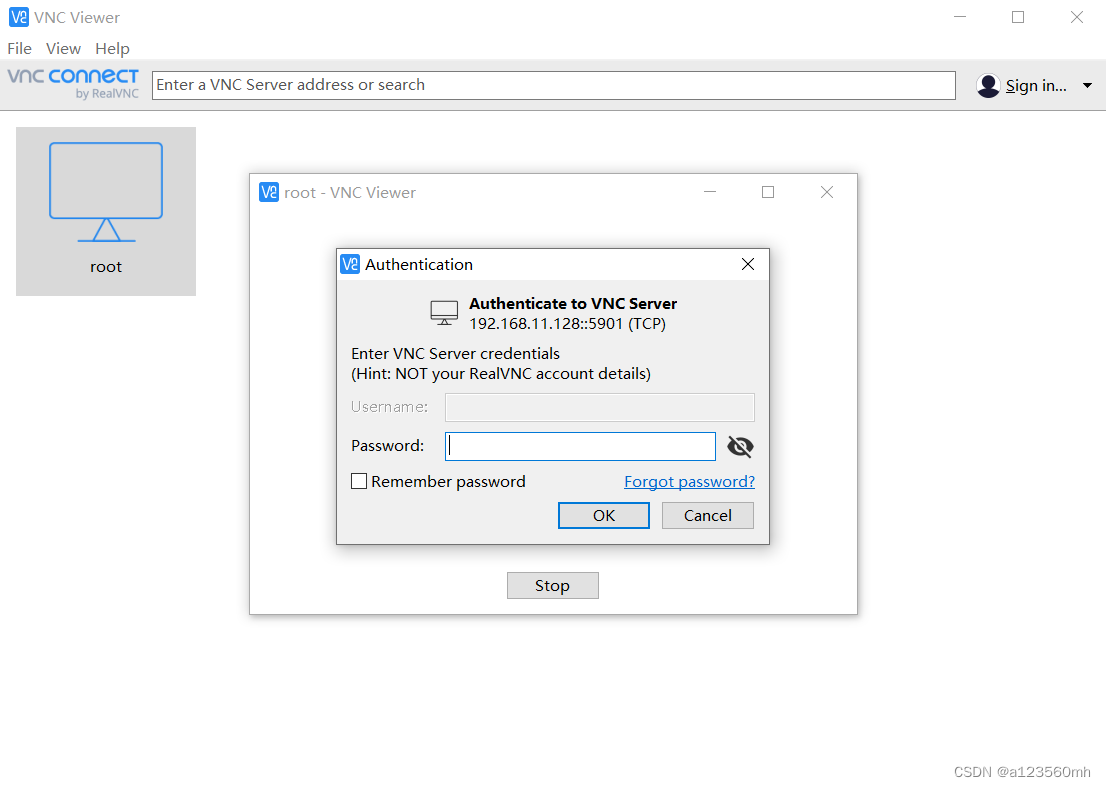Click the Hint NOT your RealVNC account text
Image resolution: width=1106 pixels, height=787 pixels.
[501, 374]
